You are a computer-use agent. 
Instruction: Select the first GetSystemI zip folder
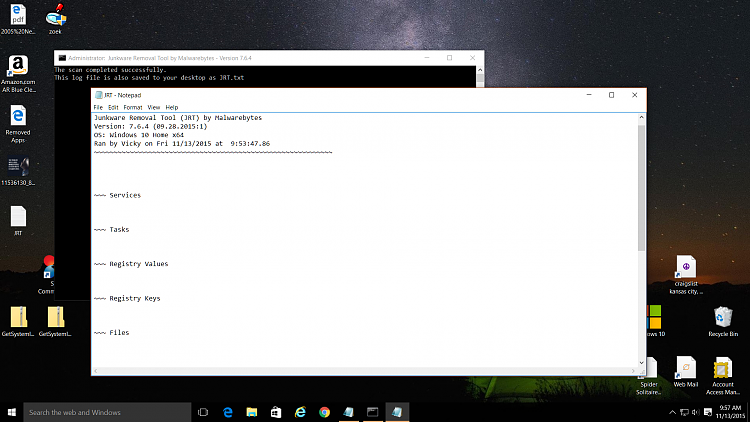18,322
